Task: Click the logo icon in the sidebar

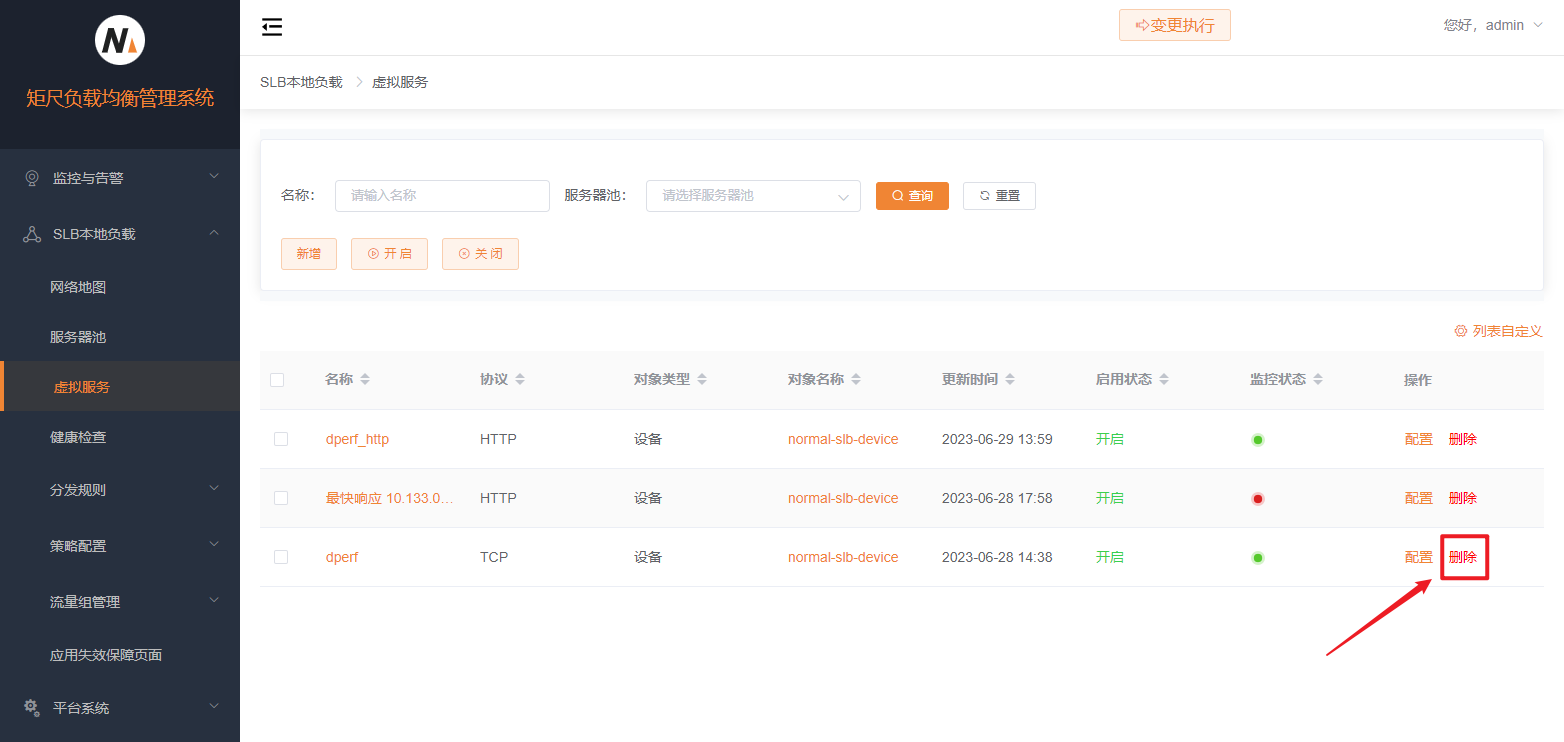Action: 120,41
